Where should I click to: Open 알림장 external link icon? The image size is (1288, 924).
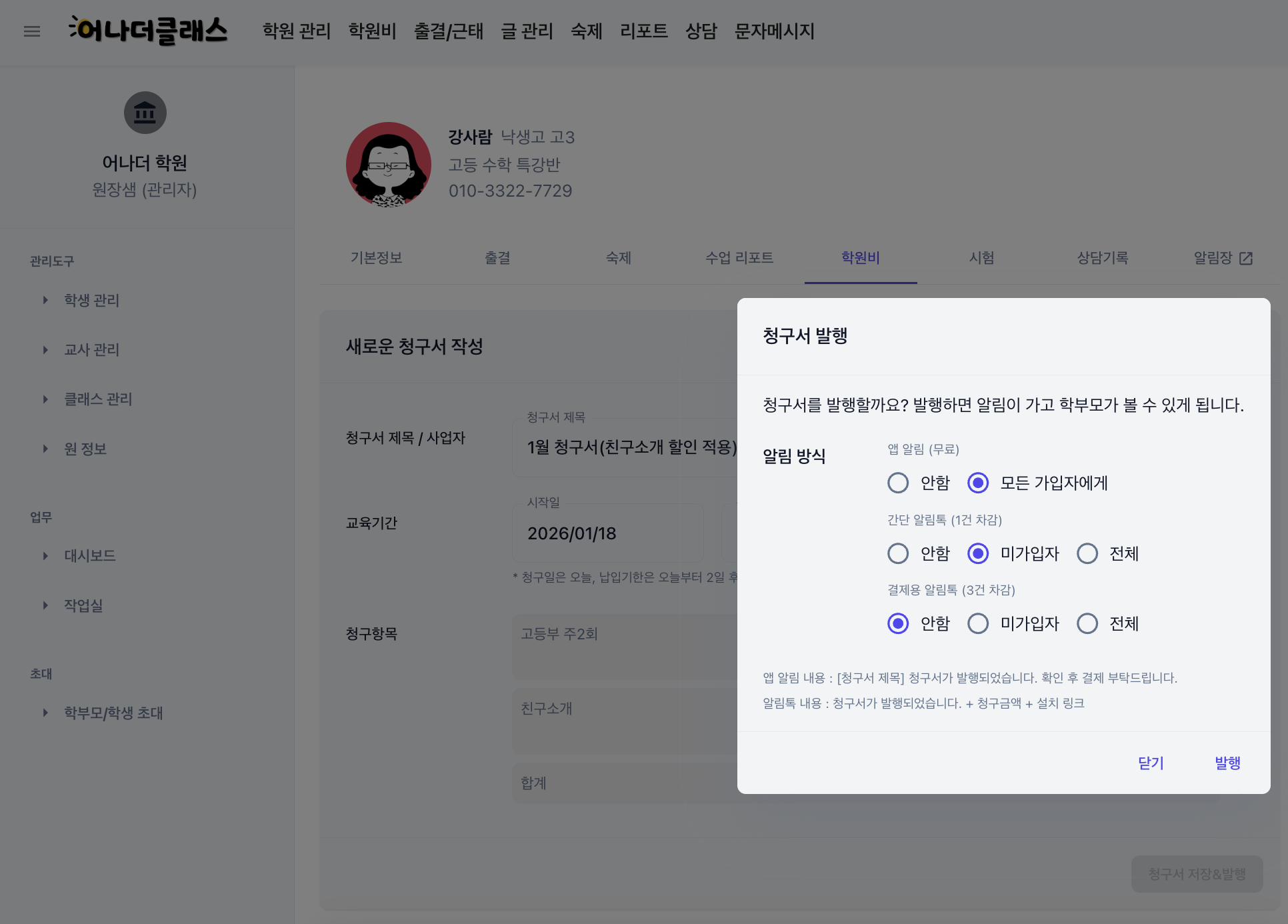(x=1245, y=259)
